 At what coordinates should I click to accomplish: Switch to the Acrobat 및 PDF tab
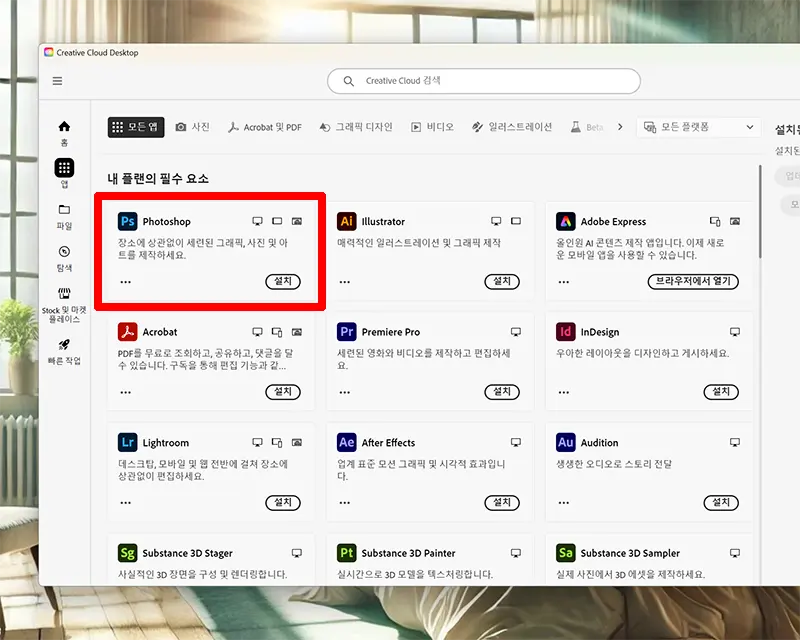(265, 127)
